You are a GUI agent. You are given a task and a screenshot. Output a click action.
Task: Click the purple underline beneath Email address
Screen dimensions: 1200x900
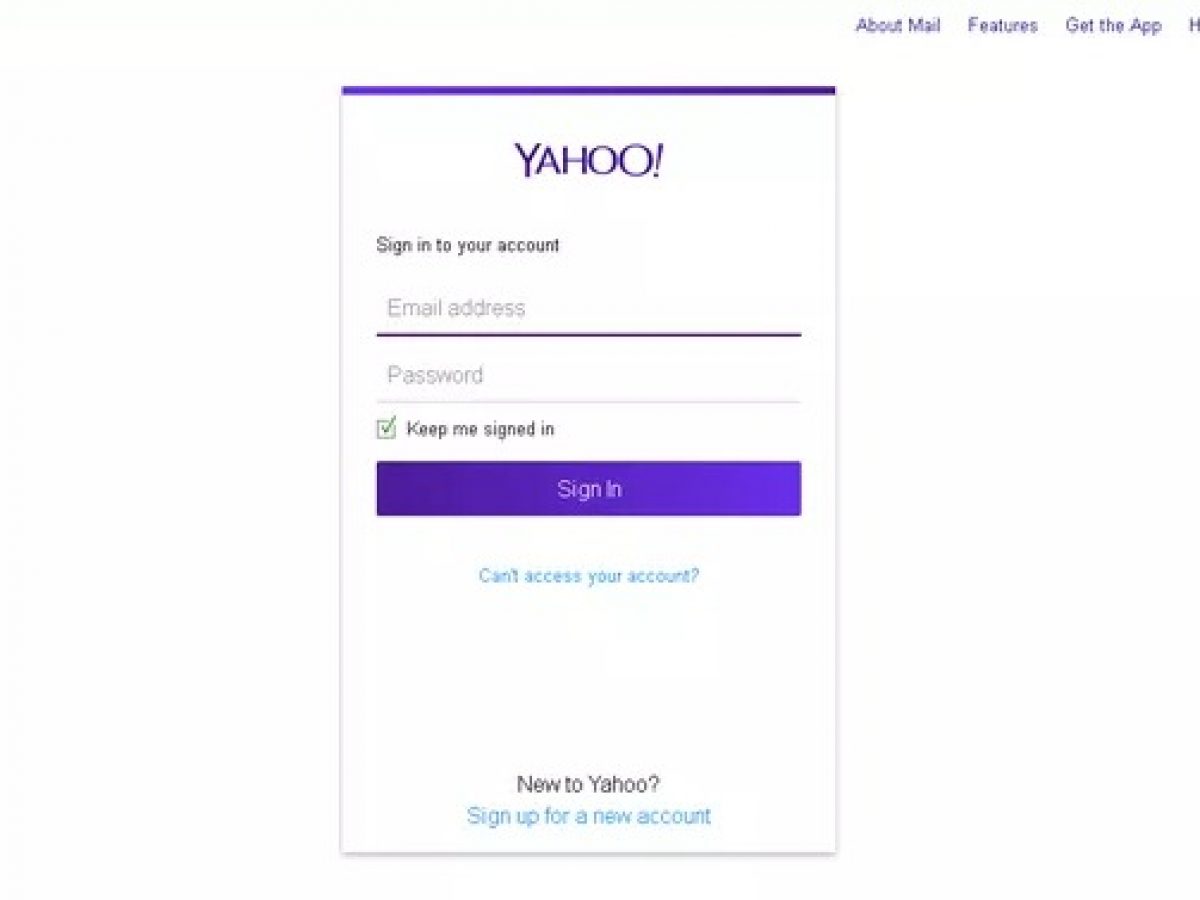coord(588,335)
